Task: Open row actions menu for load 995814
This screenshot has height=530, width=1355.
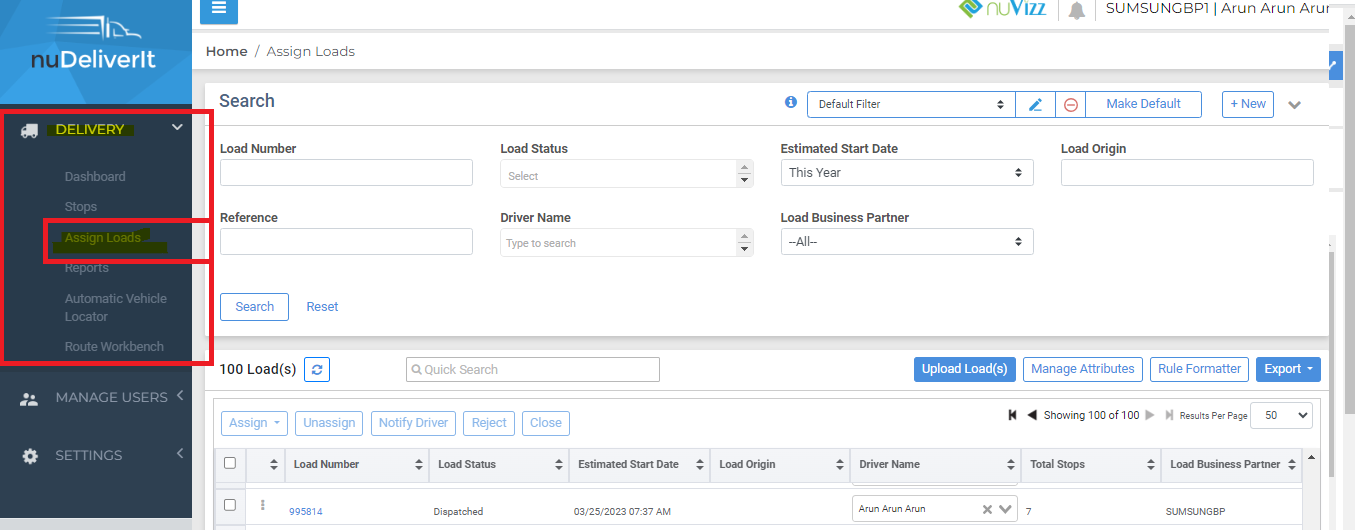Action: [x=263, y=506]
